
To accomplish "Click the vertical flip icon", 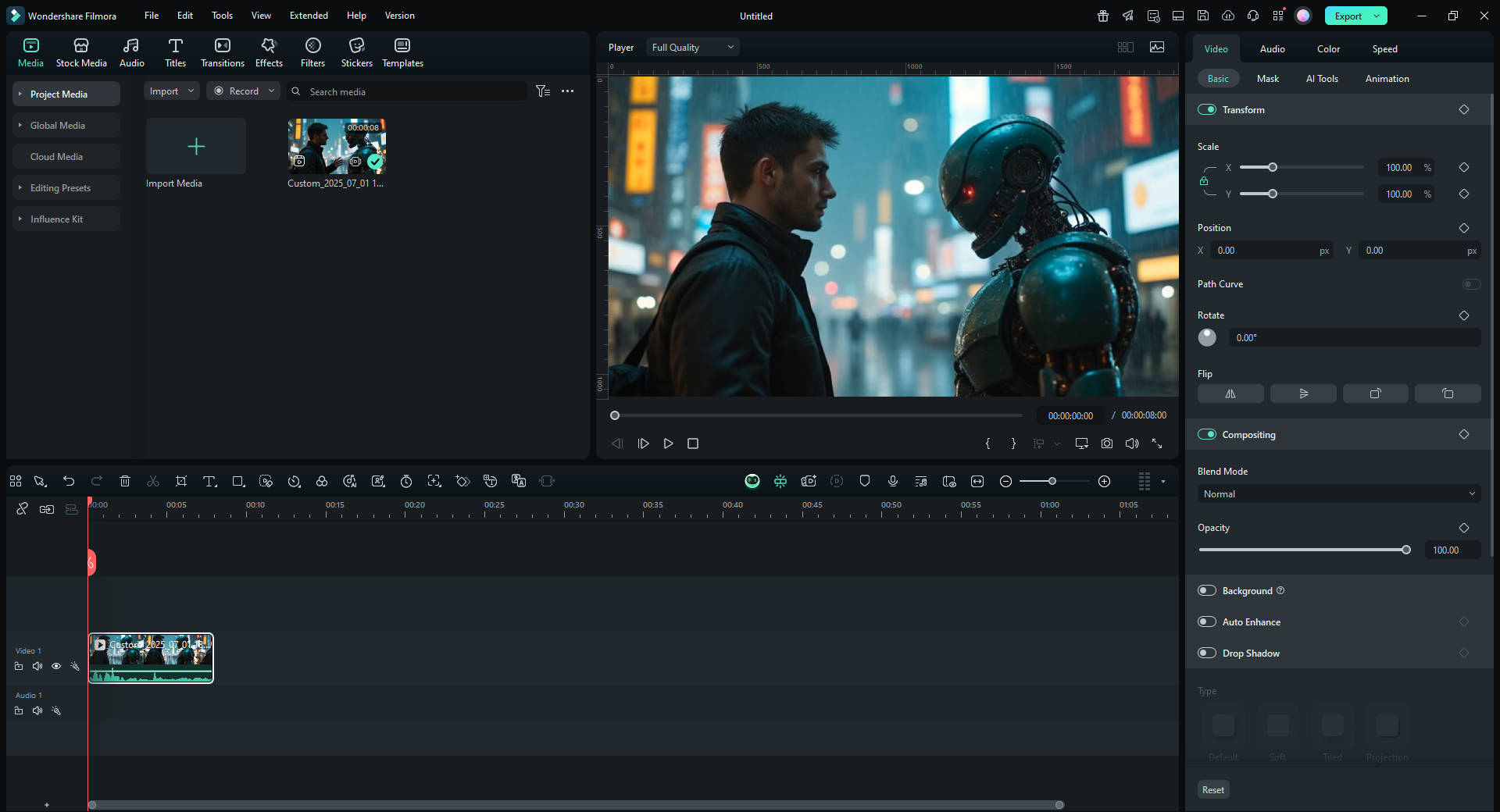I will (1303, 394).
